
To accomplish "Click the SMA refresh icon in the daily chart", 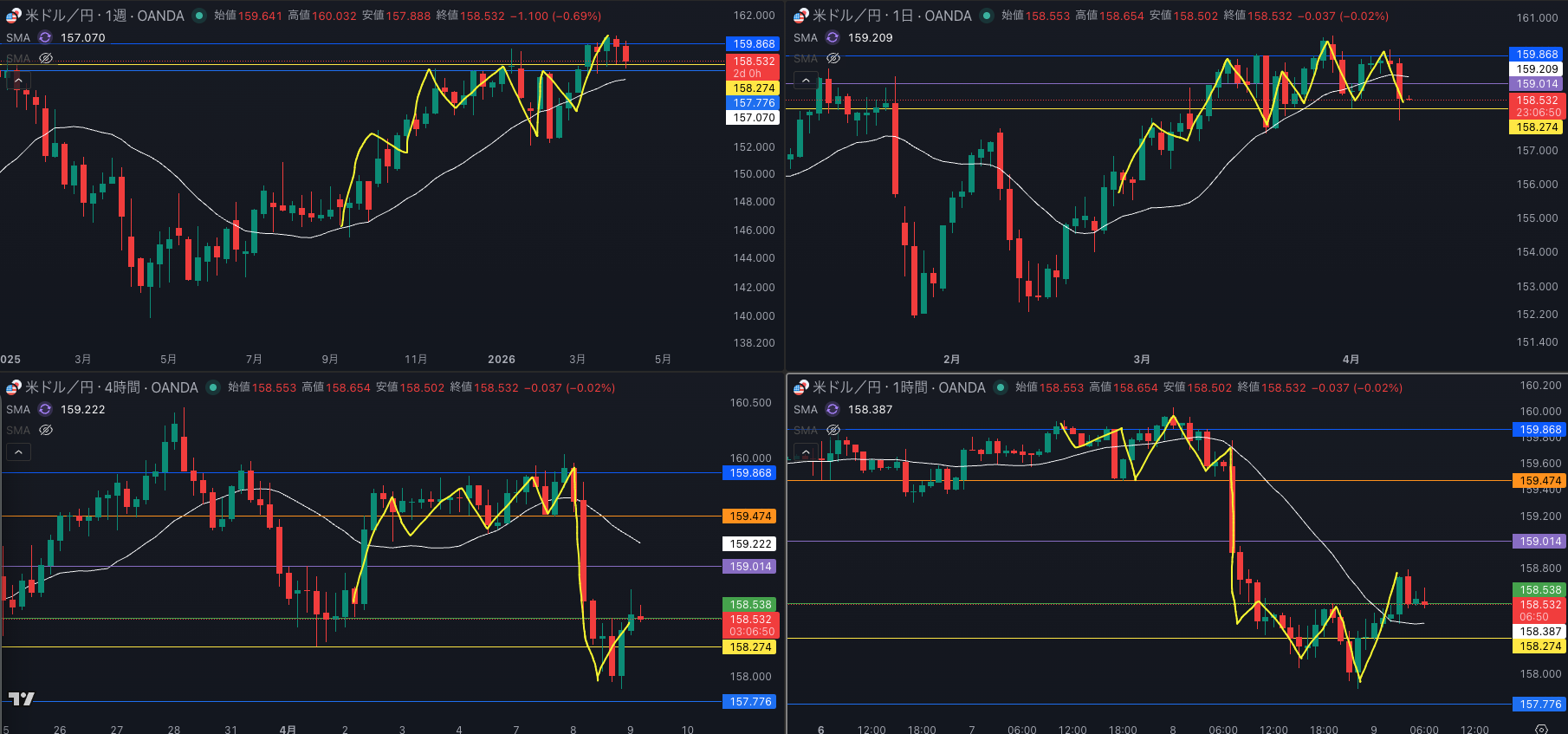I will 833,37.
